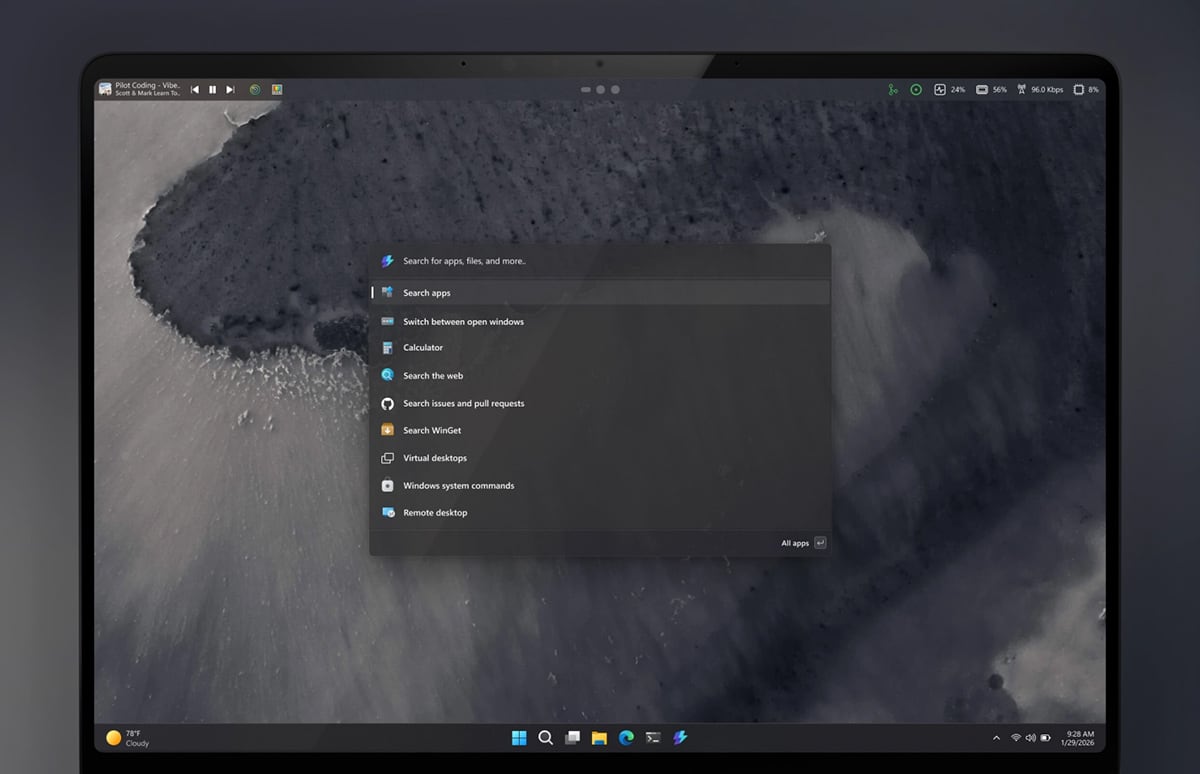Launch File Explorer from the taskbar
This screenshot has width=1200, height=774.
[x=599, y=738]
